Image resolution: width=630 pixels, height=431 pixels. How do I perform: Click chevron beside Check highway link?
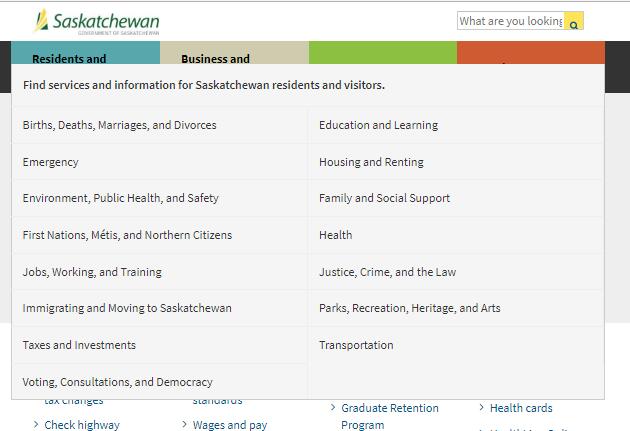click(36, 424)
